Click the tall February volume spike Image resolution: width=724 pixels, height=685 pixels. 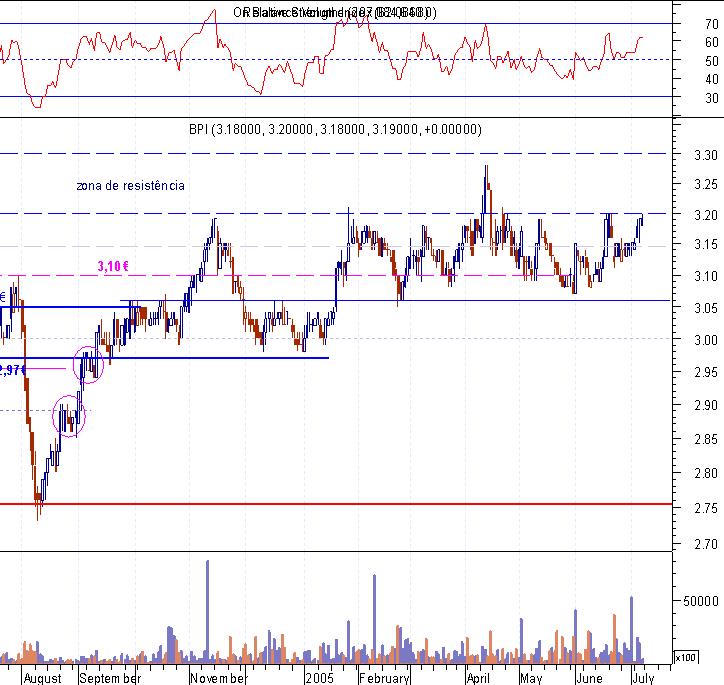pos(374,619)
